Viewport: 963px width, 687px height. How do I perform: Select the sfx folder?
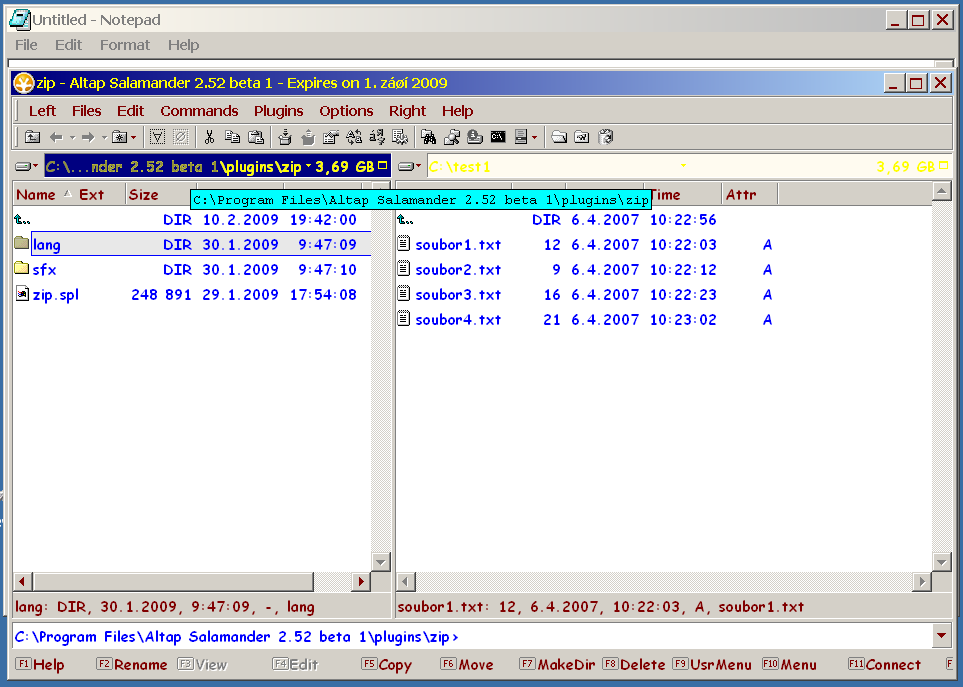(x=44, y=270)
